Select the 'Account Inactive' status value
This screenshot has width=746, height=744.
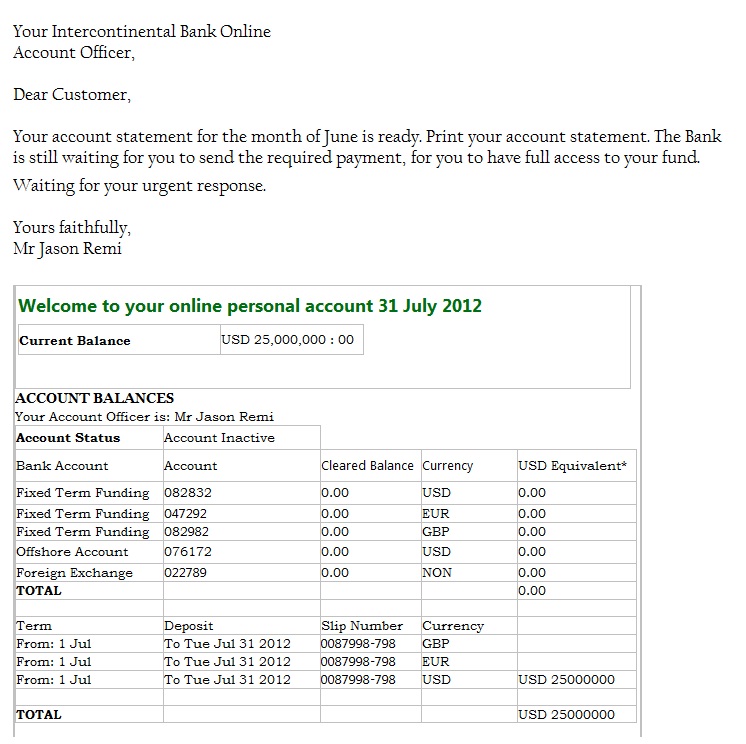tap(219, 438)
